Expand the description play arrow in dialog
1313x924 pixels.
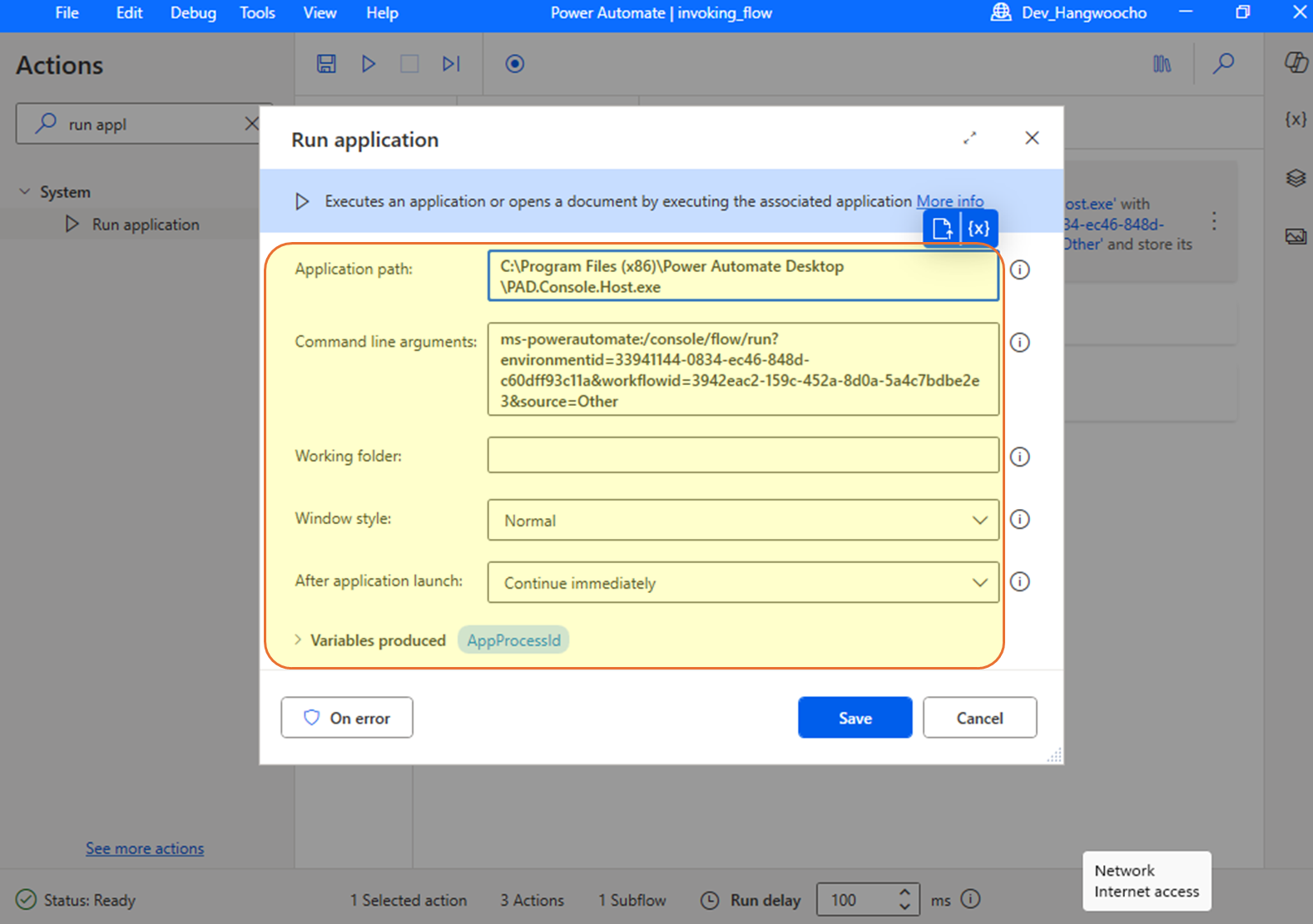click(302, 201)
